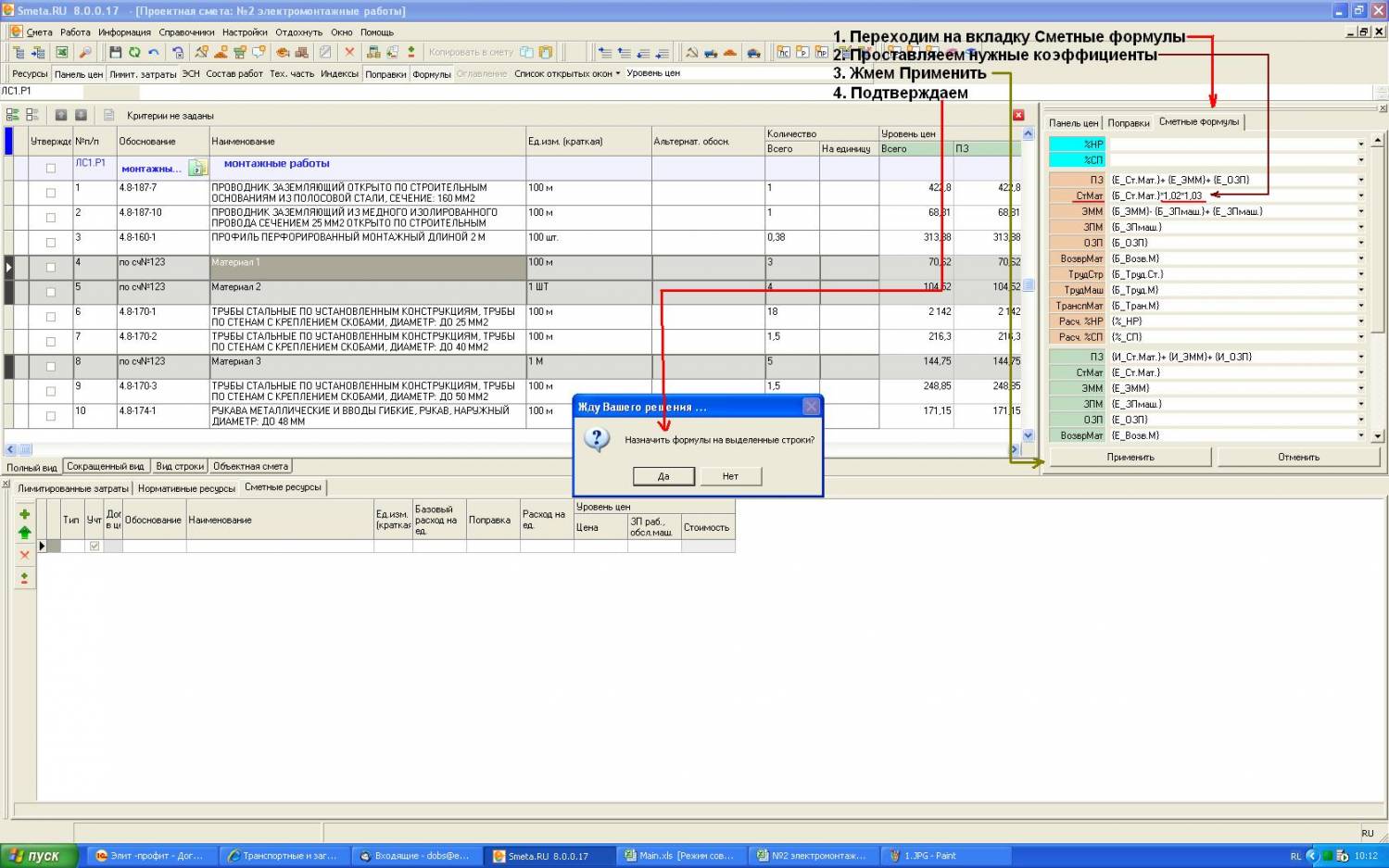1389x868 pixels.
Task: Tick the approve checkbox for row 1
Action: [x=51, y=193]
